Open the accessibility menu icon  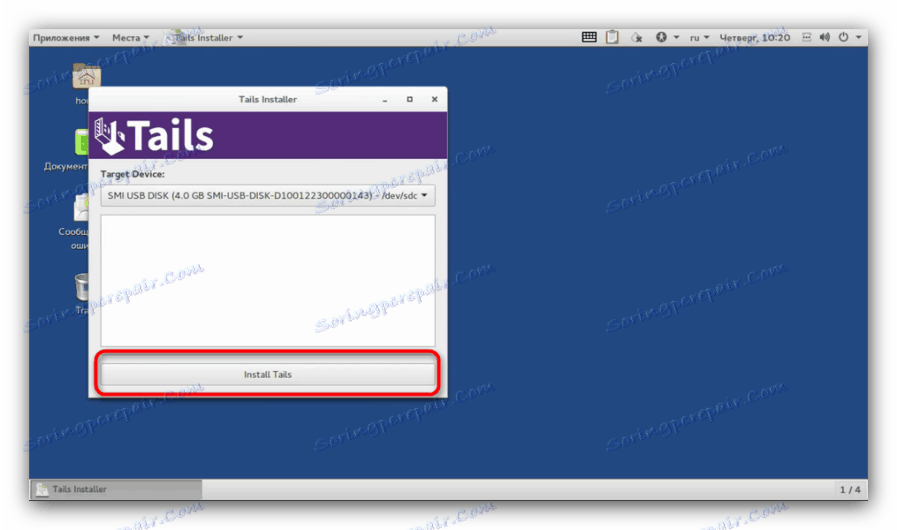click(x=667, y=38)
